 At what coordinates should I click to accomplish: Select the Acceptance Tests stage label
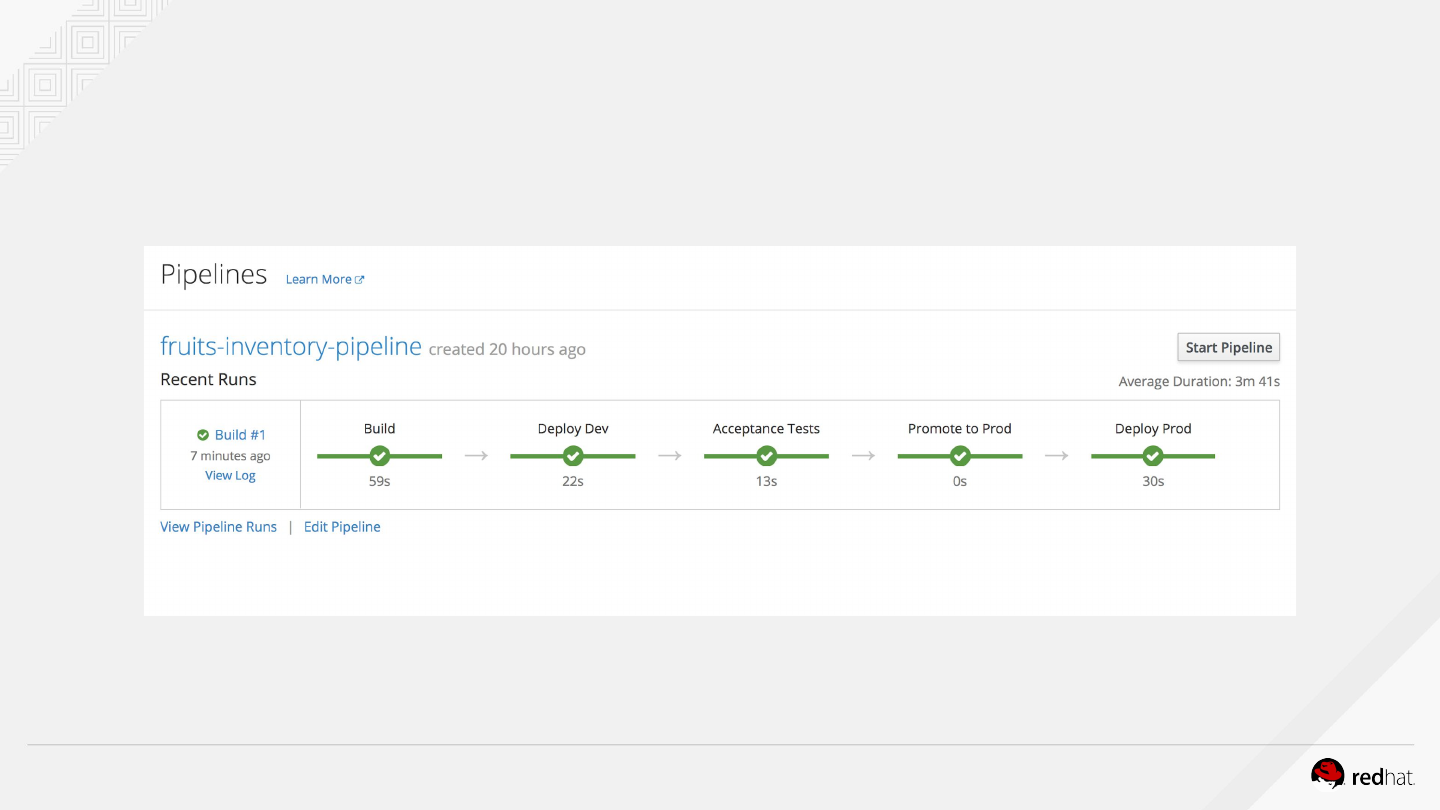(x=766, y=429)
